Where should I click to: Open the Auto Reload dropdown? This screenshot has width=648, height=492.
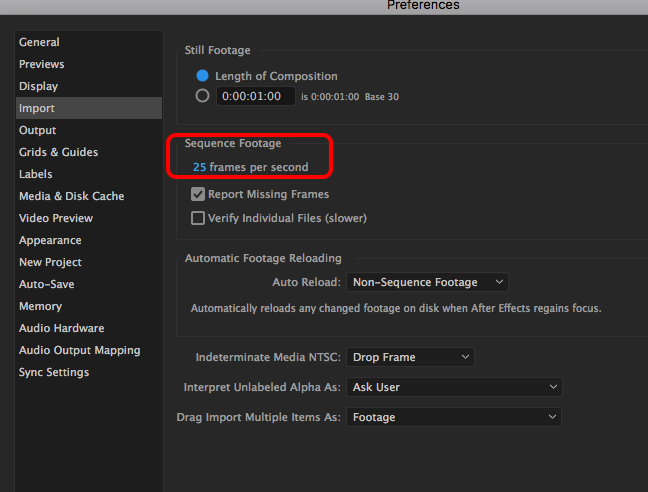(x=427, y=282)
